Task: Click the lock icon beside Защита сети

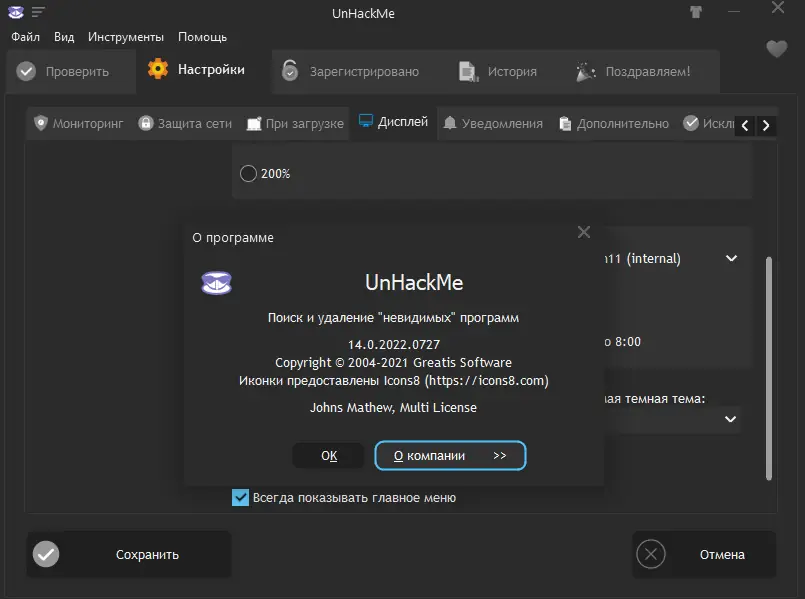Action: click(x=146, y=123)
